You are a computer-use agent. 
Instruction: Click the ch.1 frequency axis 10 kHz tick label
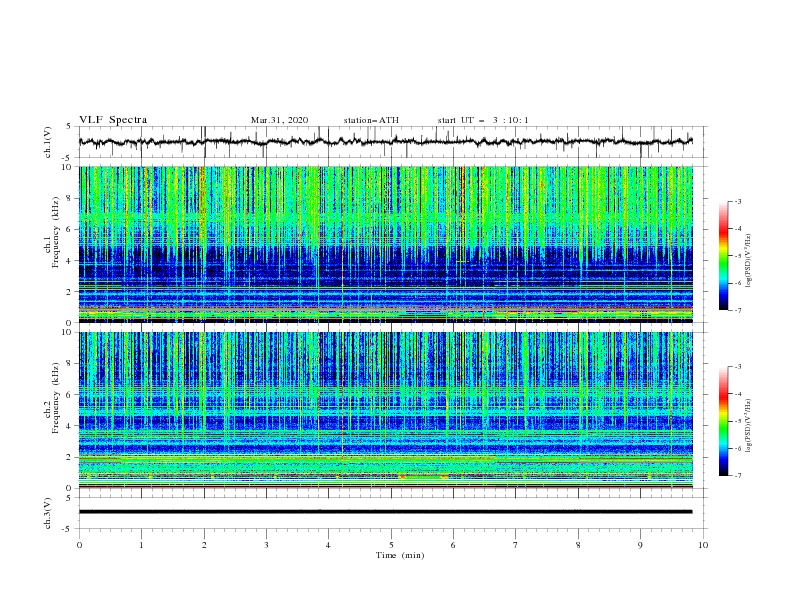click(67, 167)
